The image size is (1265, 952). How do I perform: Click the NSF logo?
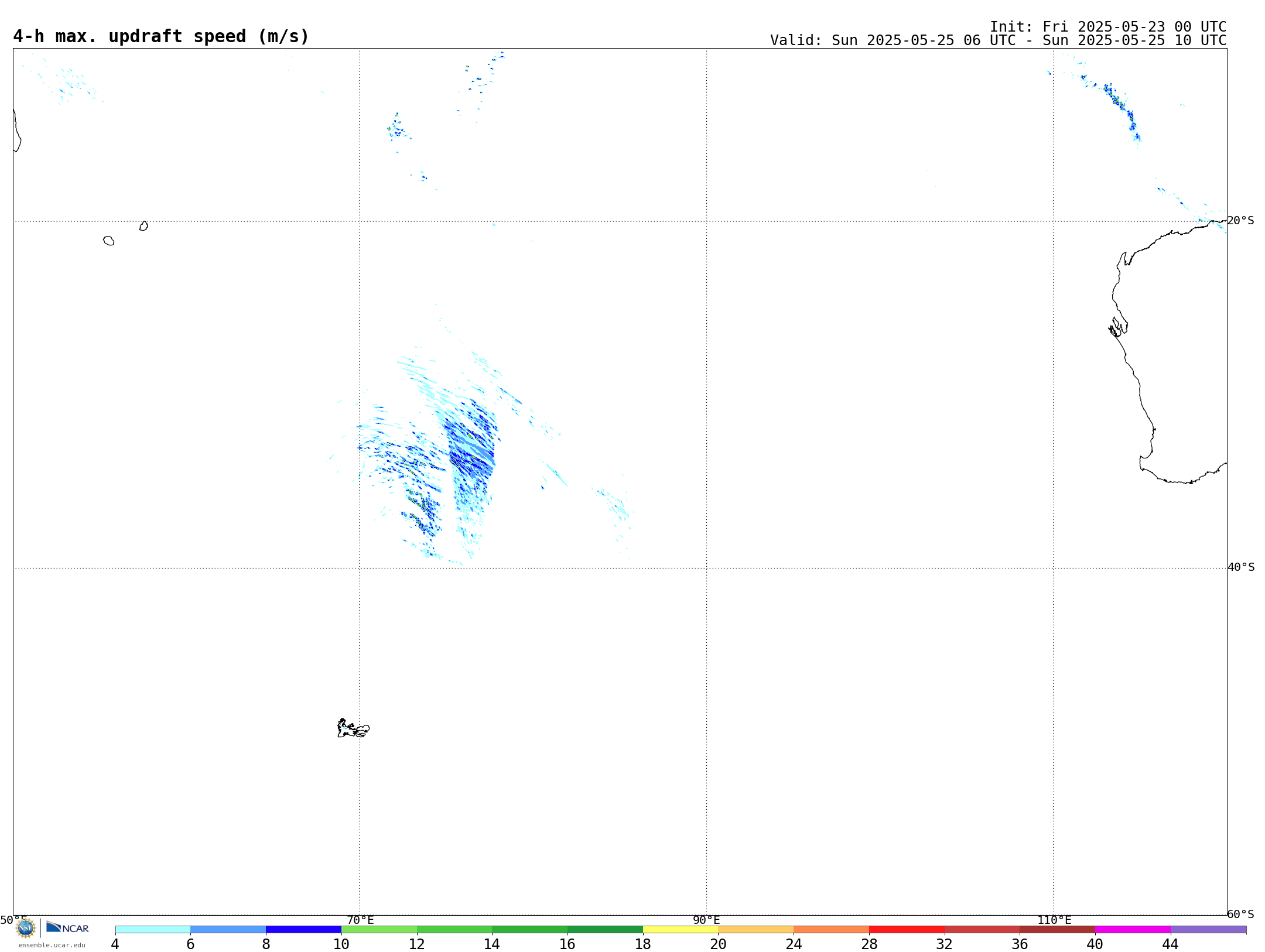[26, 927]
